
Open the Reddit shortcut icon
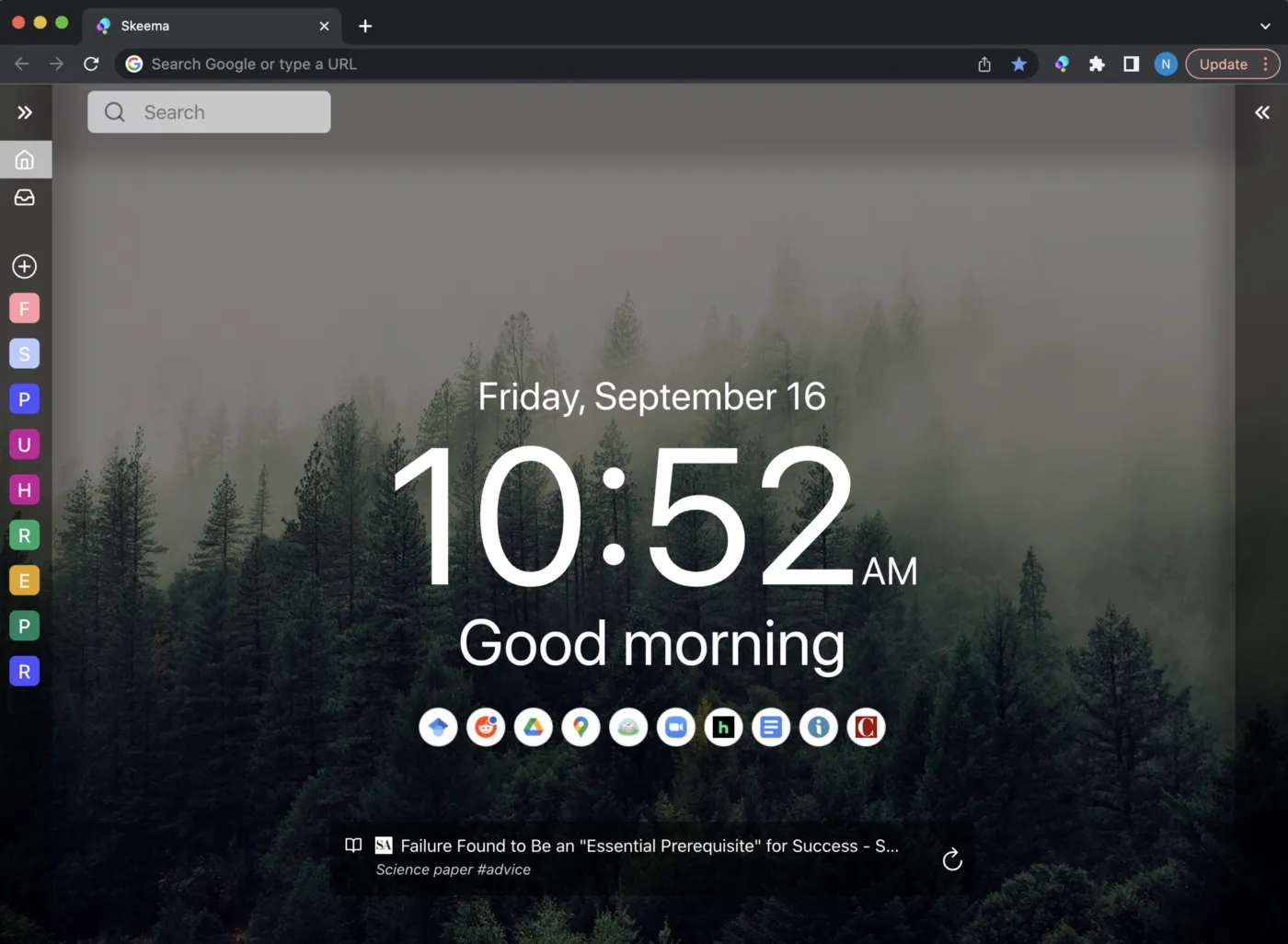(486, 727)
